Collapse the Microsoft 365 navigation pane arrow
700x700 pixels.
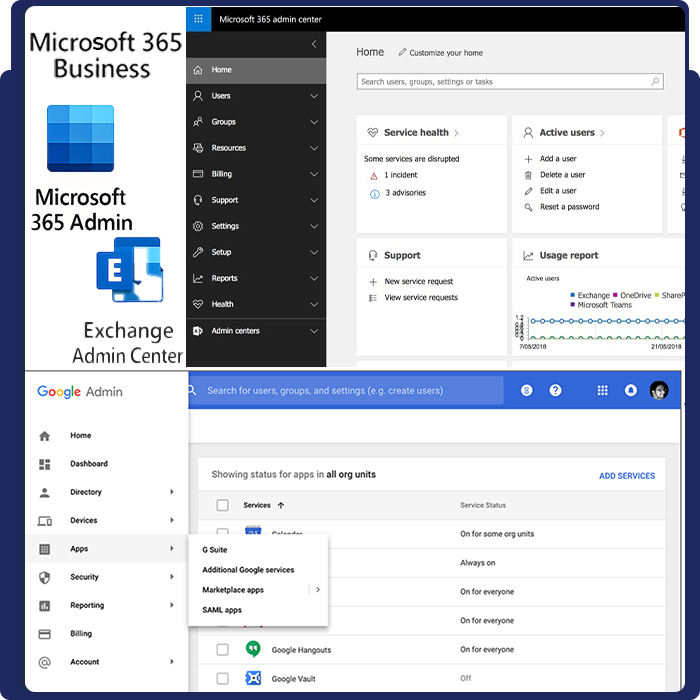tap(314, 44)
